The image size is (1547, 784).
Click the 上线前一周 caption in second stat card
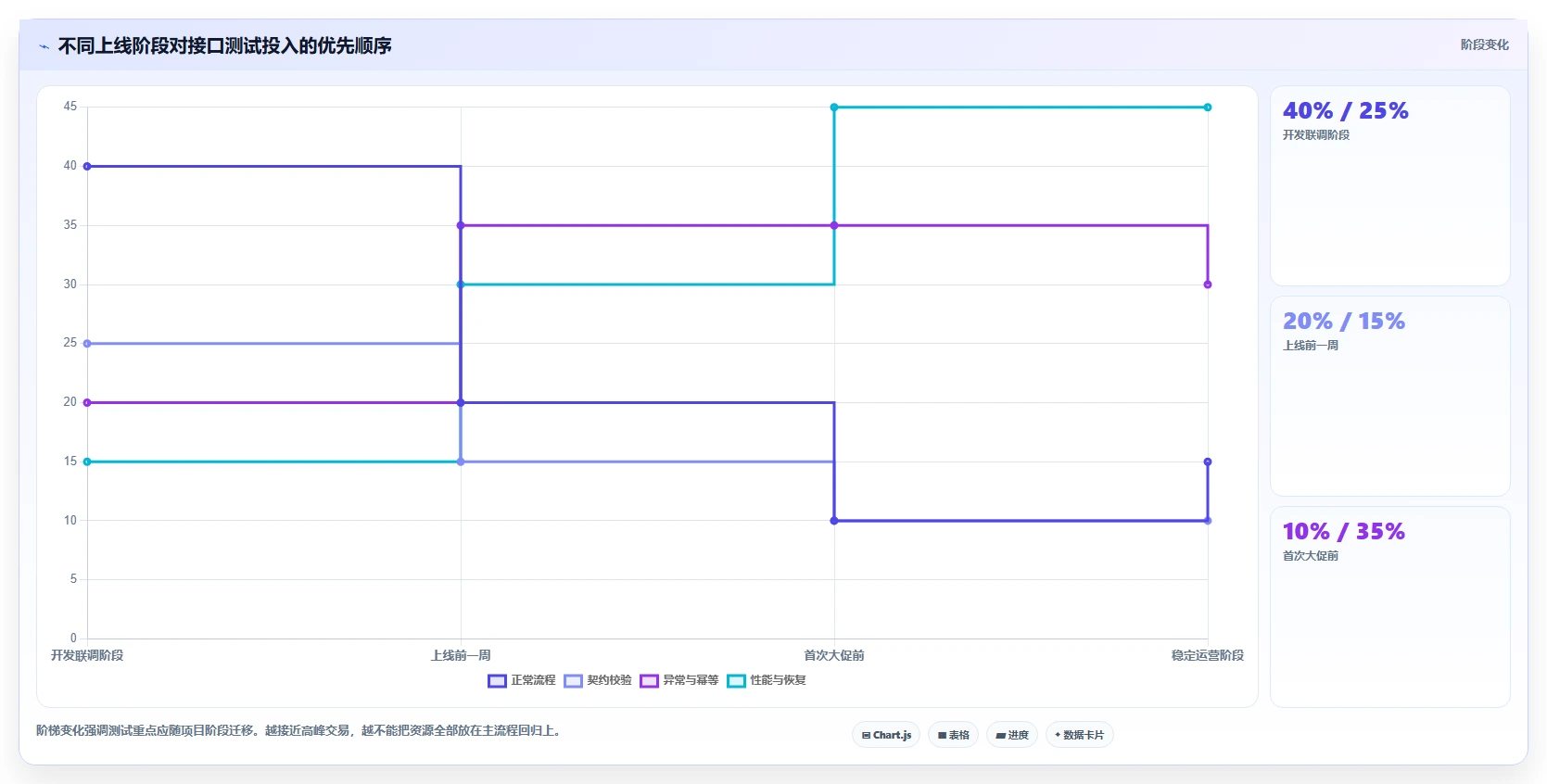pos(1311,346)
